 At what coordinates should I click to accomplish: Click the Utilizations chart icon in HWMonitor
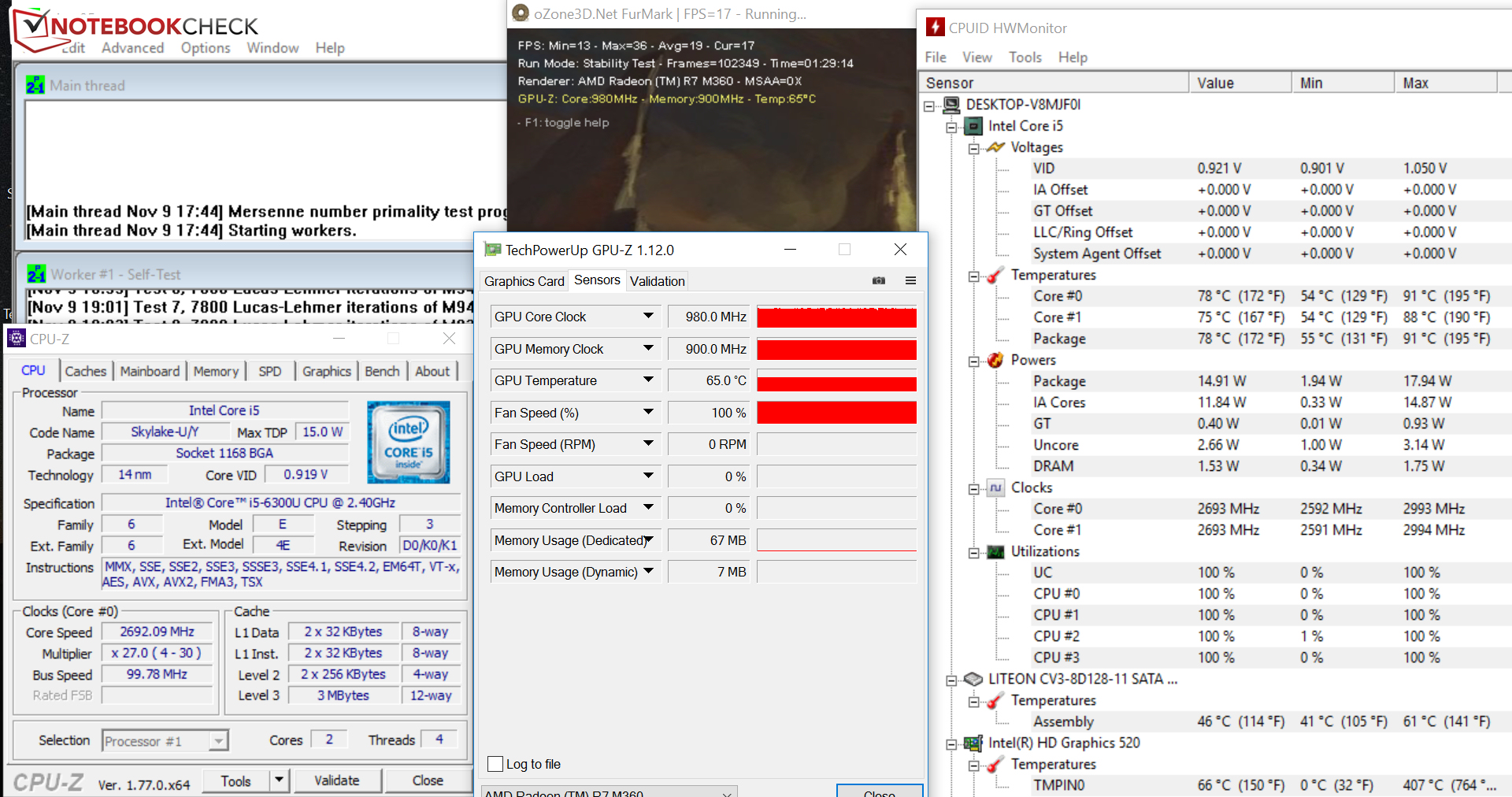coord(996,551)
